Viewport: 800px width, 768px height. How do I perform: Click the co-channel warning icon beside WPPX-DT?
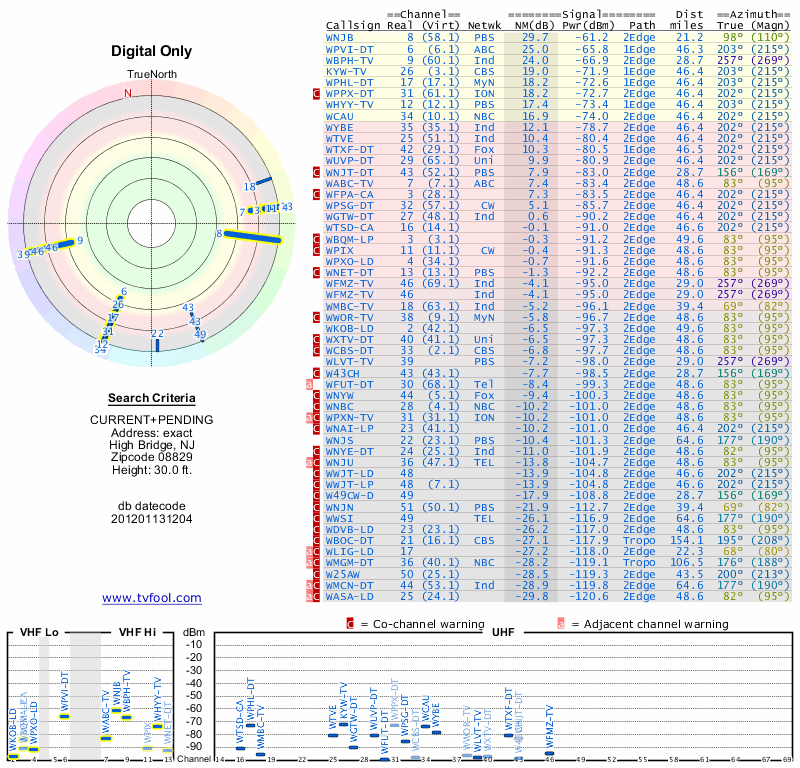[317, 93]
